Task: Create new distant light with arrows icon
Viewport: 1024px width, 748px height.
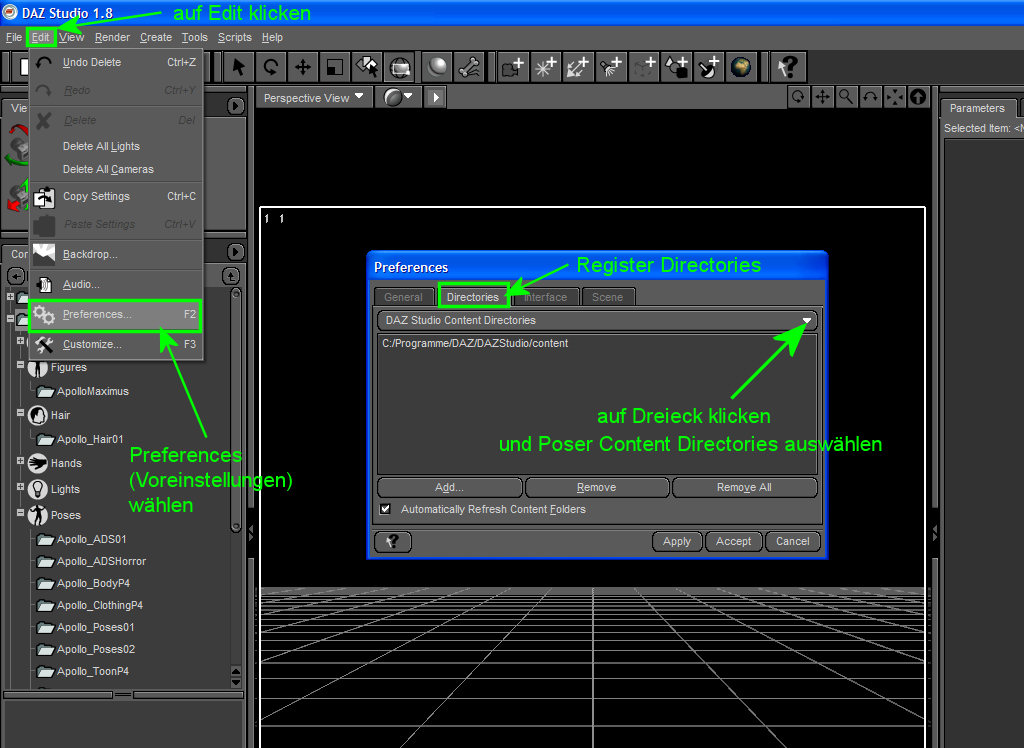Action: click(x=578, y=67)
